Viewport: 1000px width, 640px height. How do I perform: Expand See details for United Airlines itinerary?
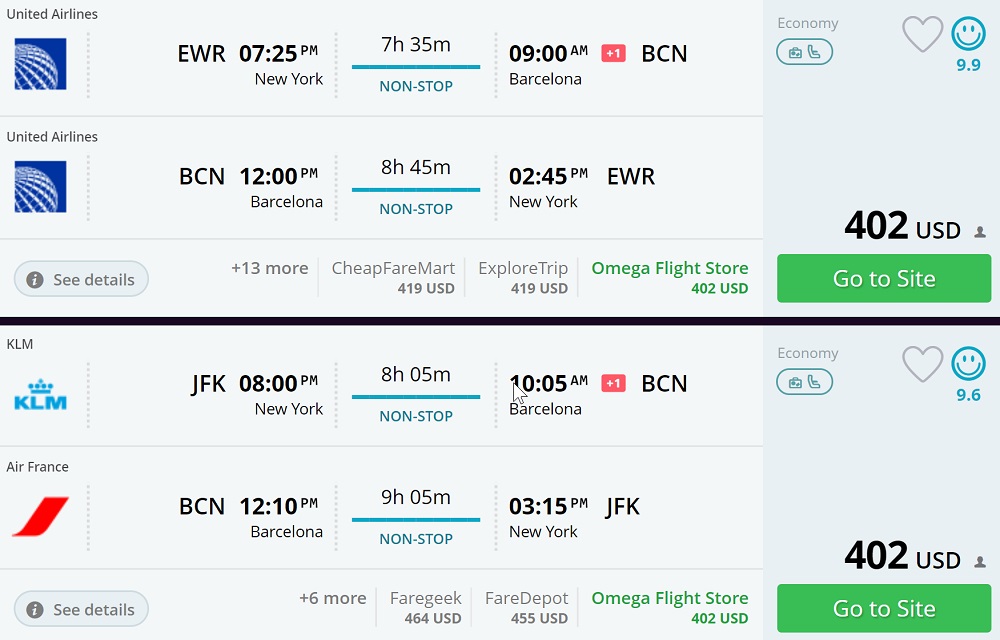coord(81,279)
